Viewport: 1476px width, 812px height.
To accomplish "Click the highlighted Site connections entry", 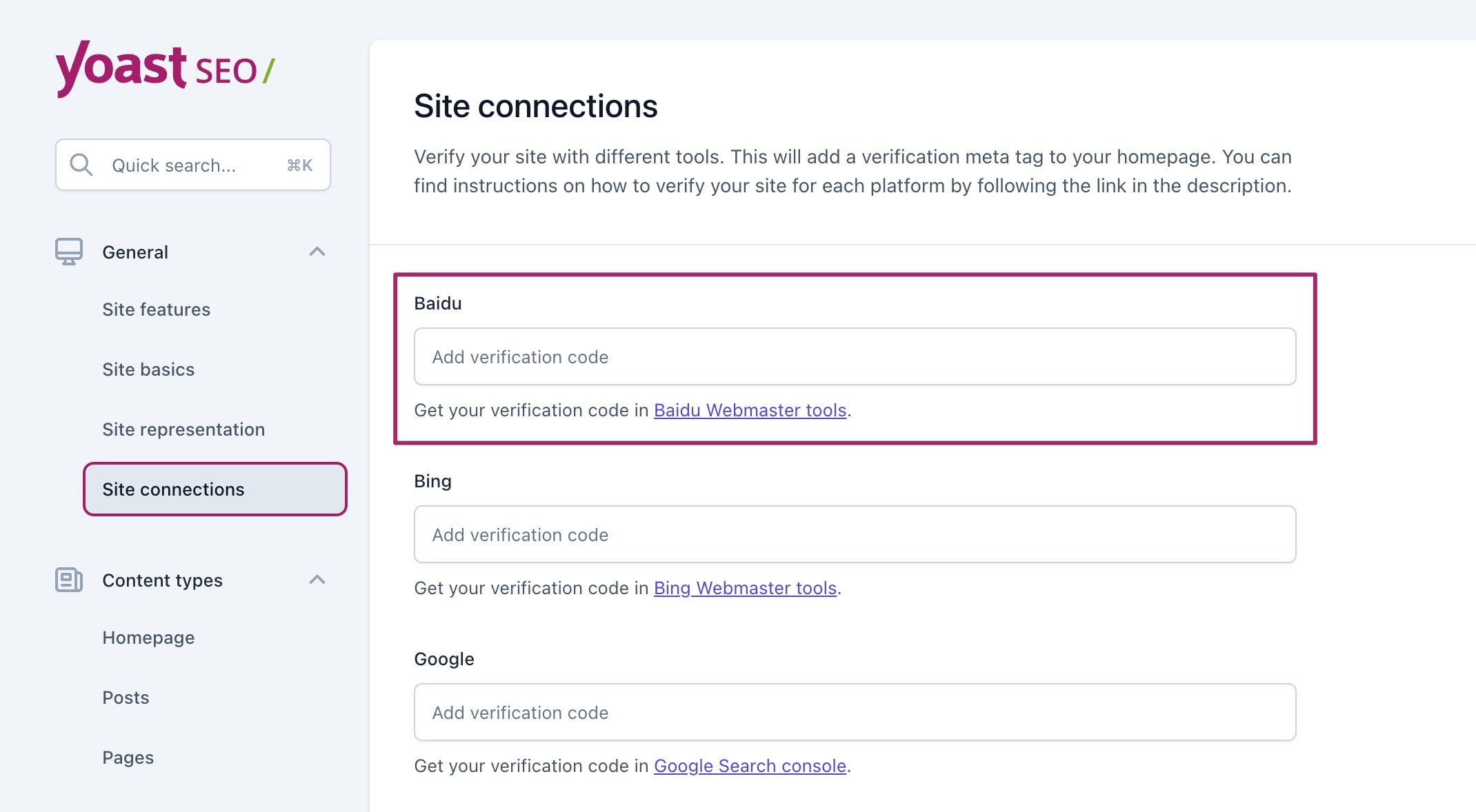I will point(173,489).
